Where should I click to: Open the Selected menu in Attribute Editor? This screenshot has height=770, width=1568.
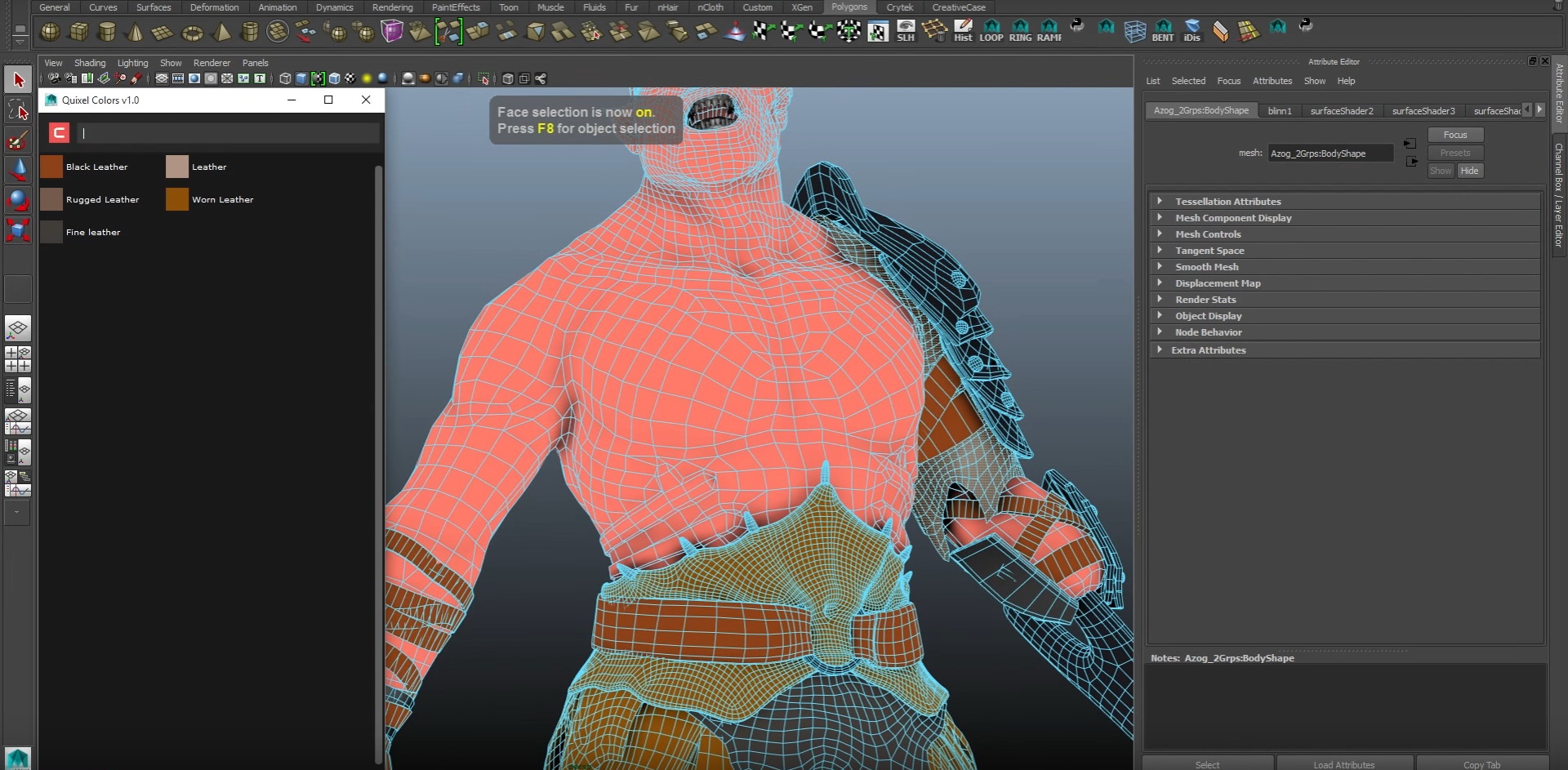point(1188,81)
